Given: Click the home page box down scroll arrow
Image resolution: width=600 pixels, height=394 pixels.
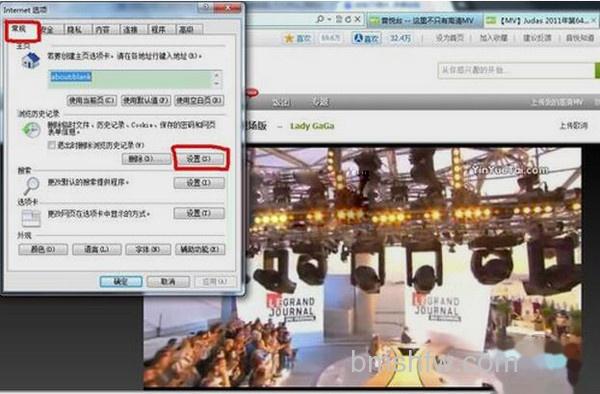Looking at the screenshot, I should point(217,84).
